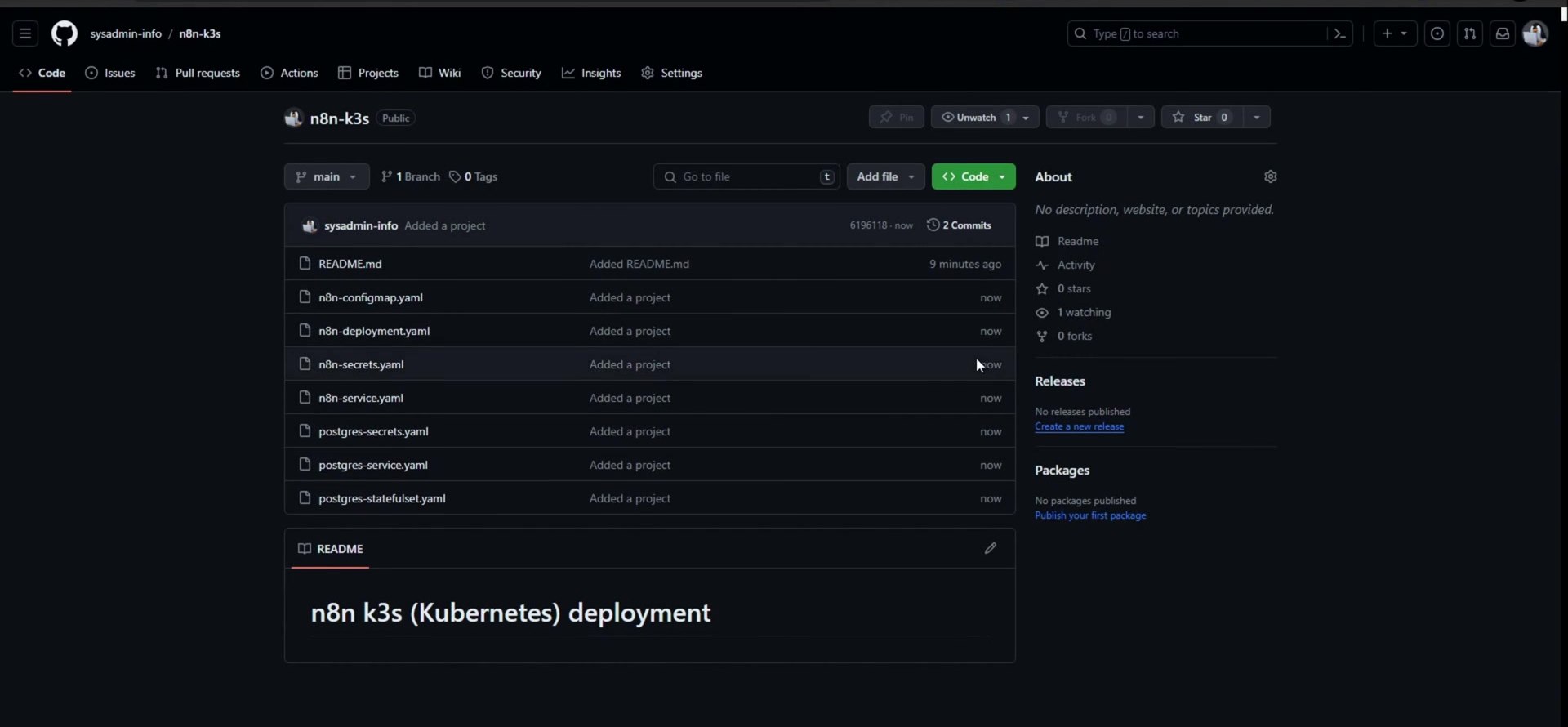View 1 watching in About
1568x727 pixels.
(1073, 312)
